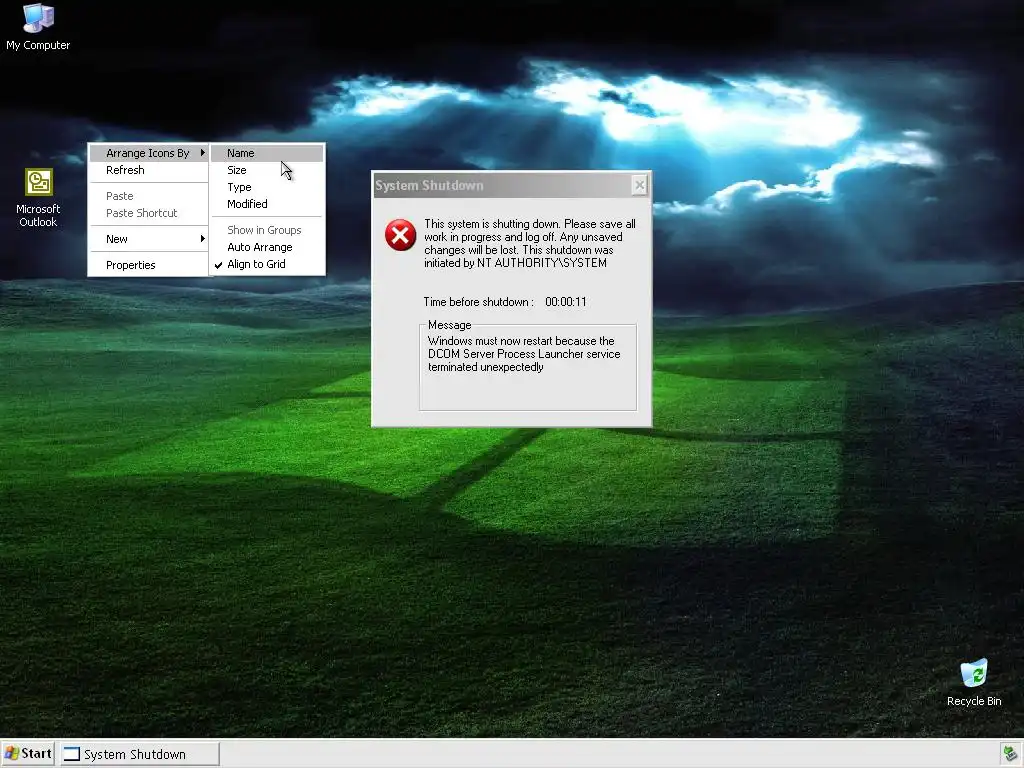Click the 00:00:11 shutdown countdown timer
Screen dimensions: 1024x768
tap(566, 302)
